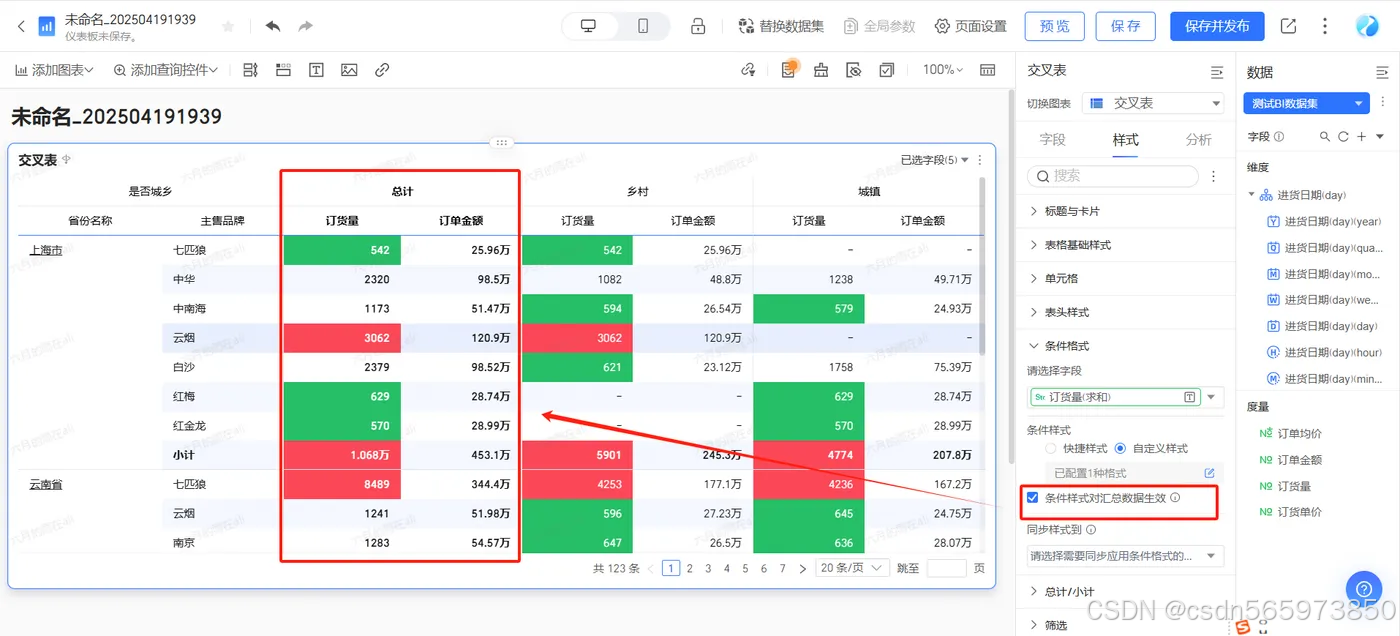This screenshot has width=1400, height=636.
Task: Collapse the 条件格式 section
Action: (x=1066, y=346)
